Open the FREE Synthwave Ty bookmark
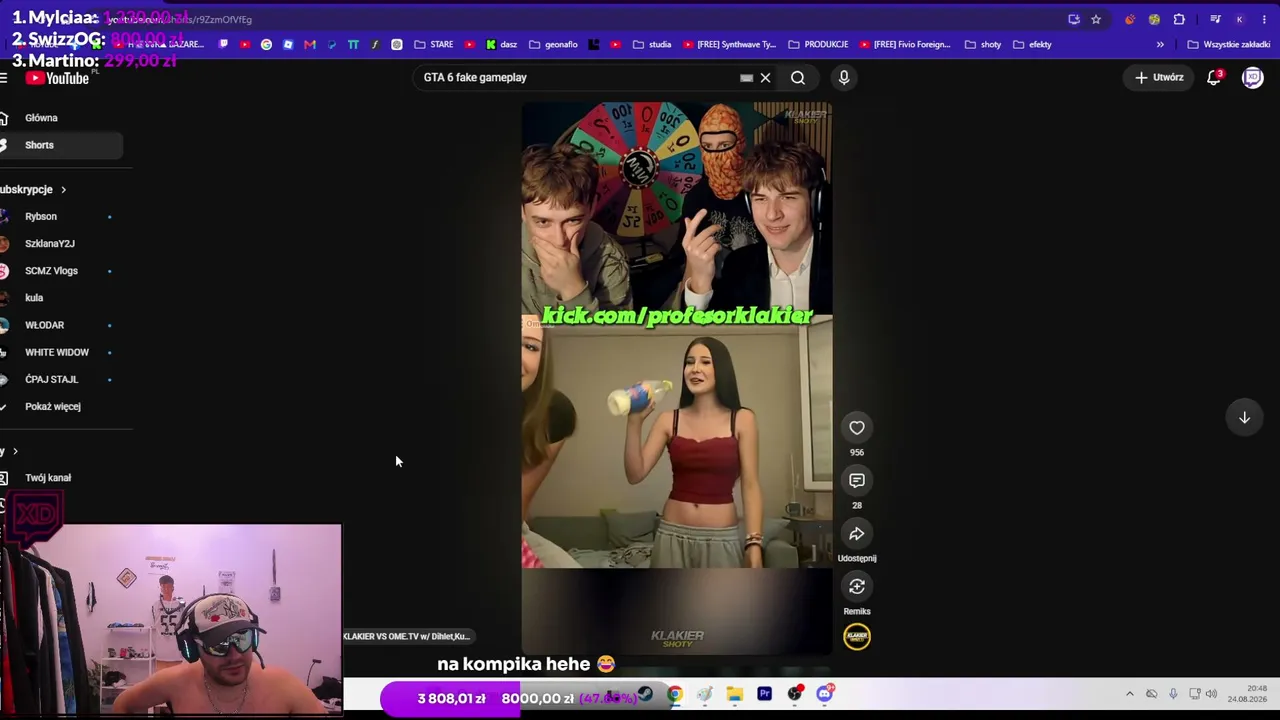The width and height of the screenshot is (1280, 720). pyautogui.click(x=730, y=44)
